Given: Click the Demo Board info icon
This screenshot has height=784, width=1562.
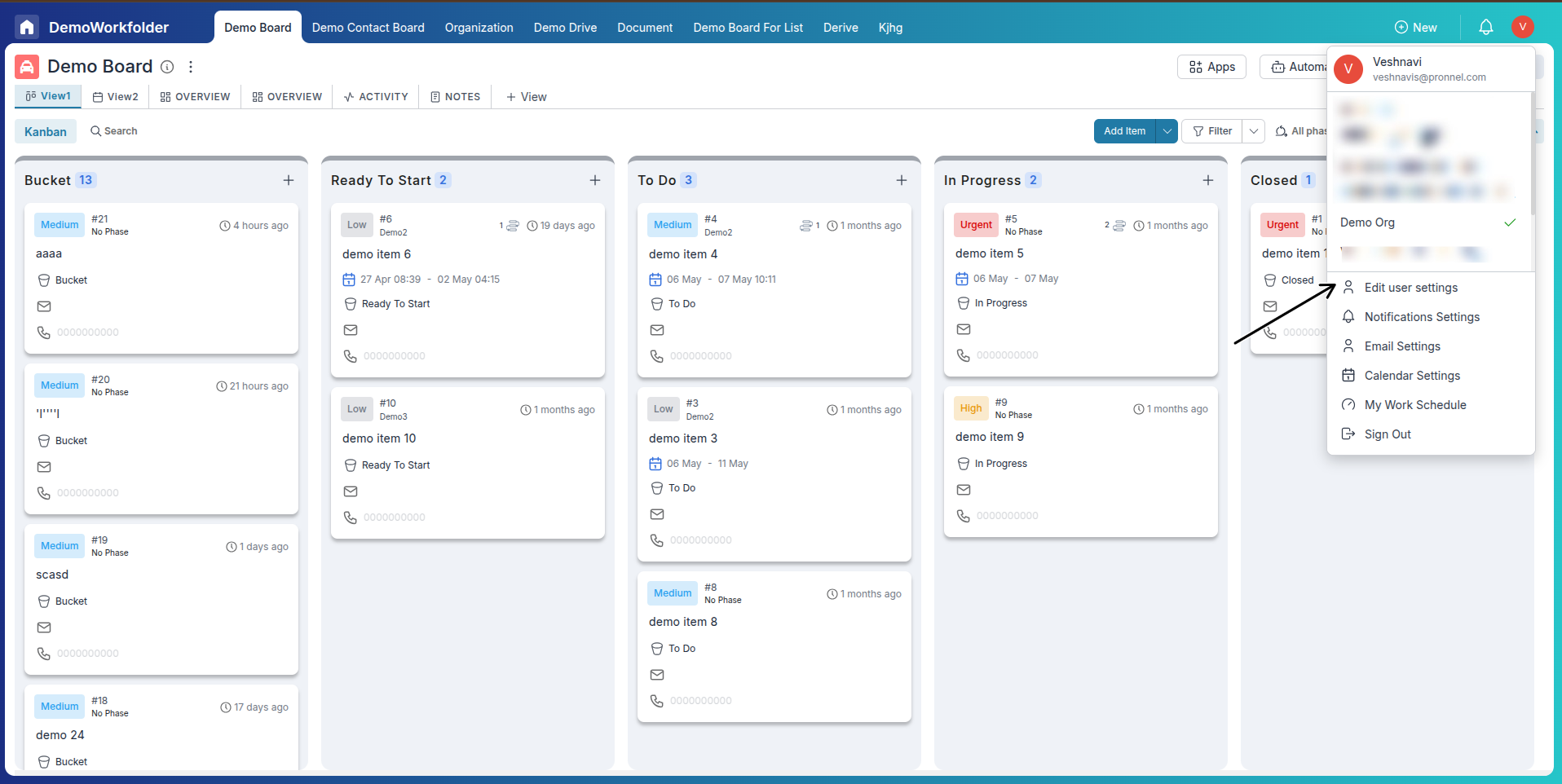Looking at the screenshot, I should coord(167,67).
